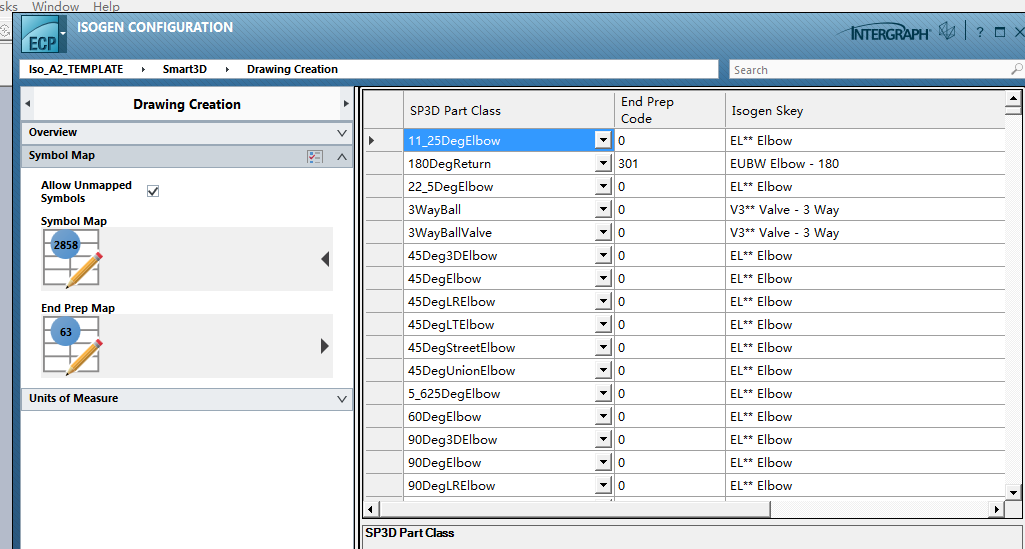Image resolution: width=1025 pixels, height=549 pixels.
Task: Open the End Prep Map table editor icon
Action: [x=73, y=346]
